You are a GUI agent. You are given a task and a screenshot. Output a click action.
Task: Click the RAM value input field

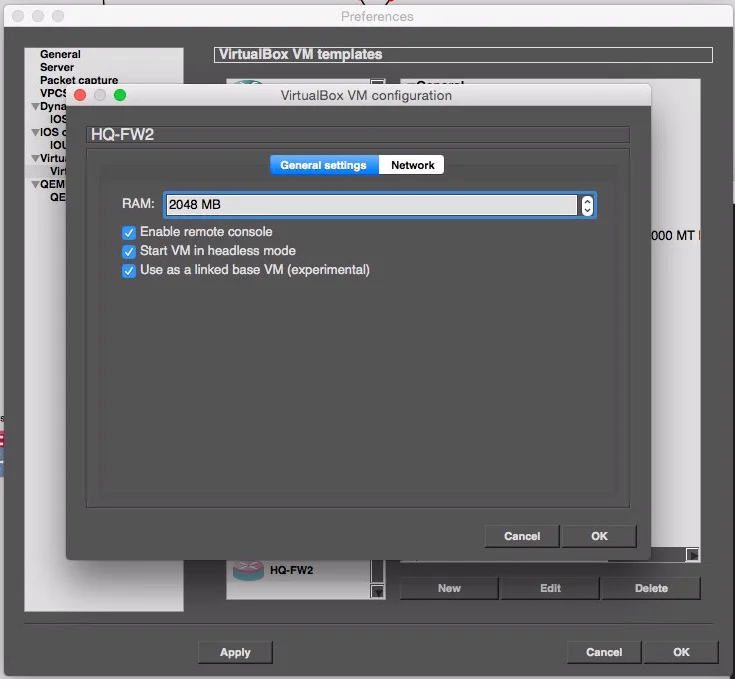point(371,205)
